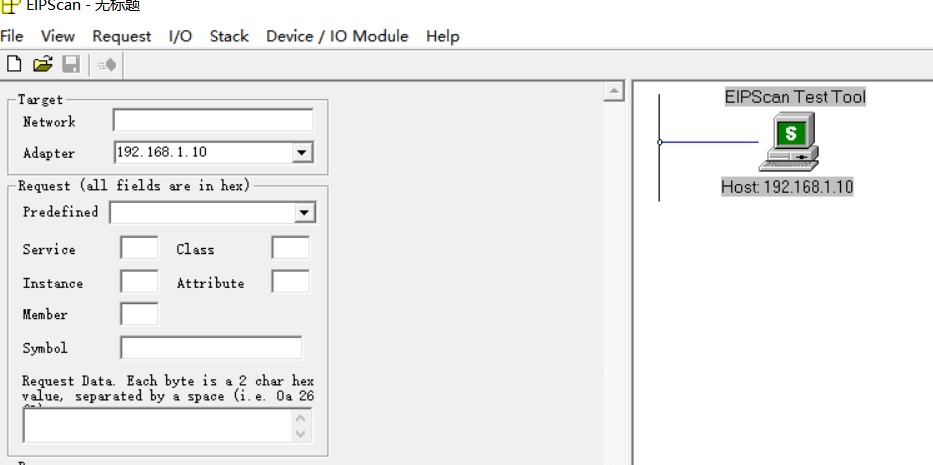Screen dimensions: 933x465
Task: Click the Member hex input field
Action: click(139, 314)
